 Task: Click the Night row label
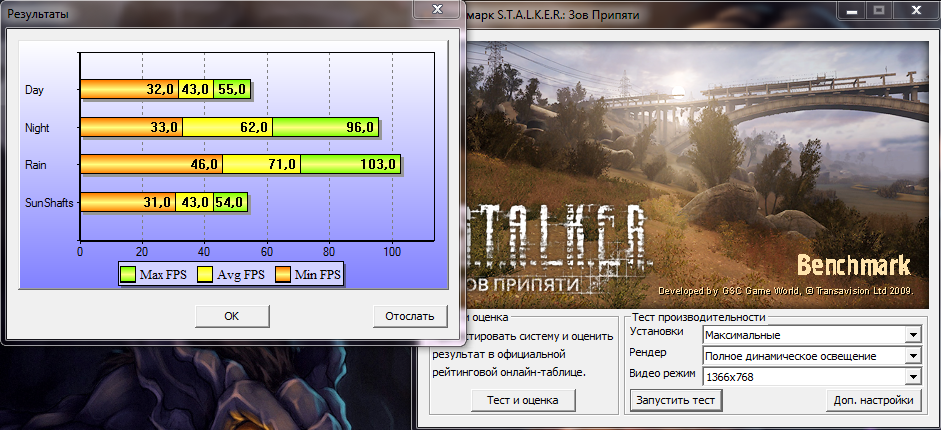click(x=37, y=128)
